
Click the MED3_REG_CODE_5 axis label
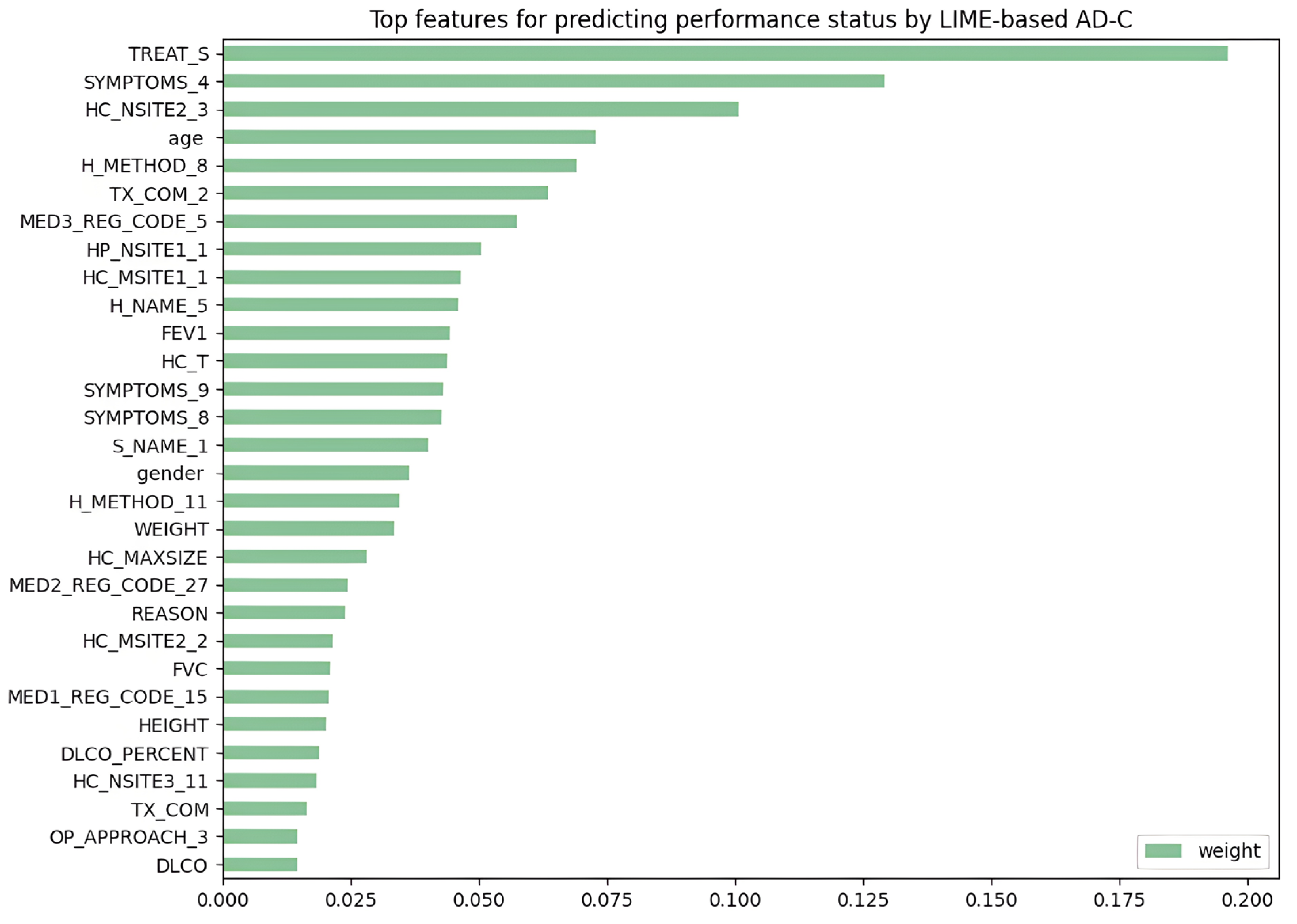[113, 222]
